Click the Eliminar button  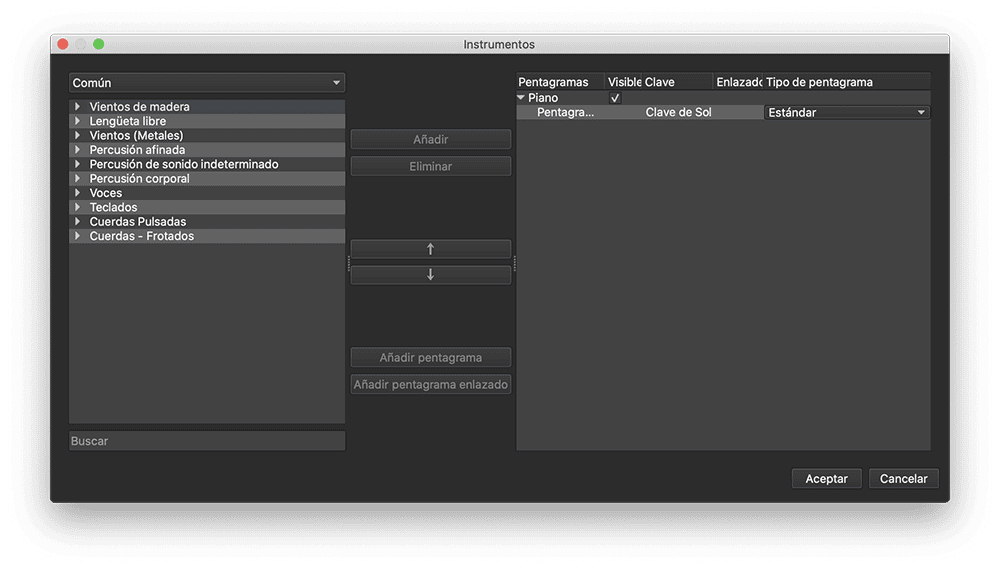pyautogui.click(x=430, y=167)
